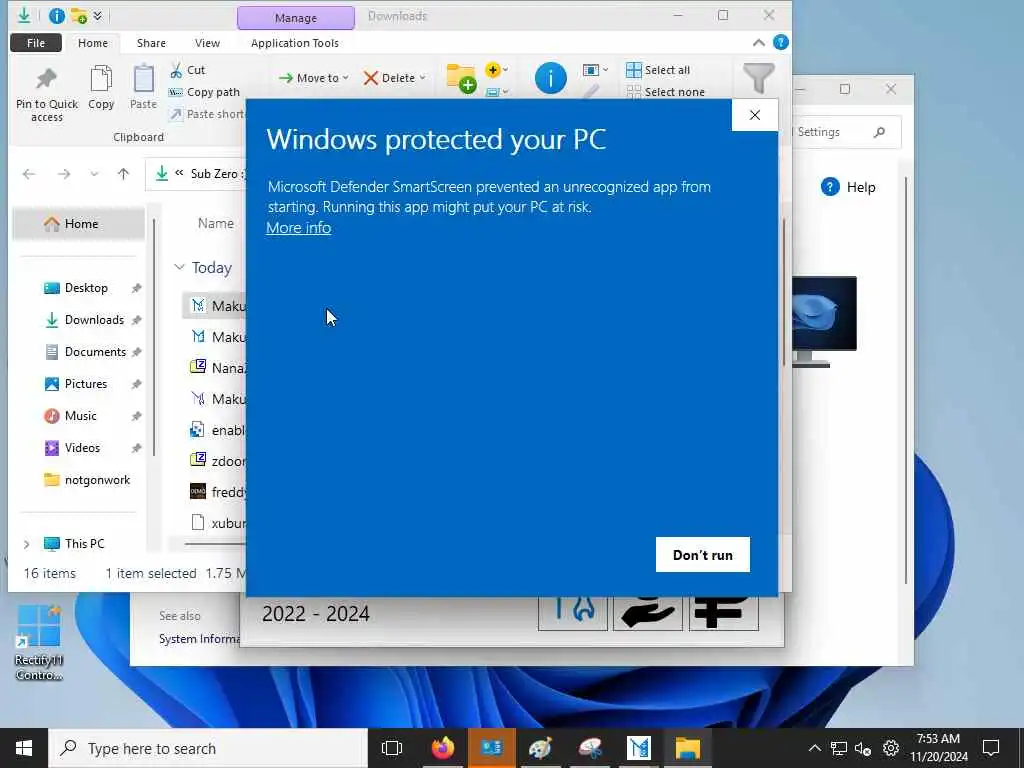This screenshot has width=1024, height=768.
Task: Open Desktop in the navigation pane
Action: pyautogui.click(x=85, y=288)
